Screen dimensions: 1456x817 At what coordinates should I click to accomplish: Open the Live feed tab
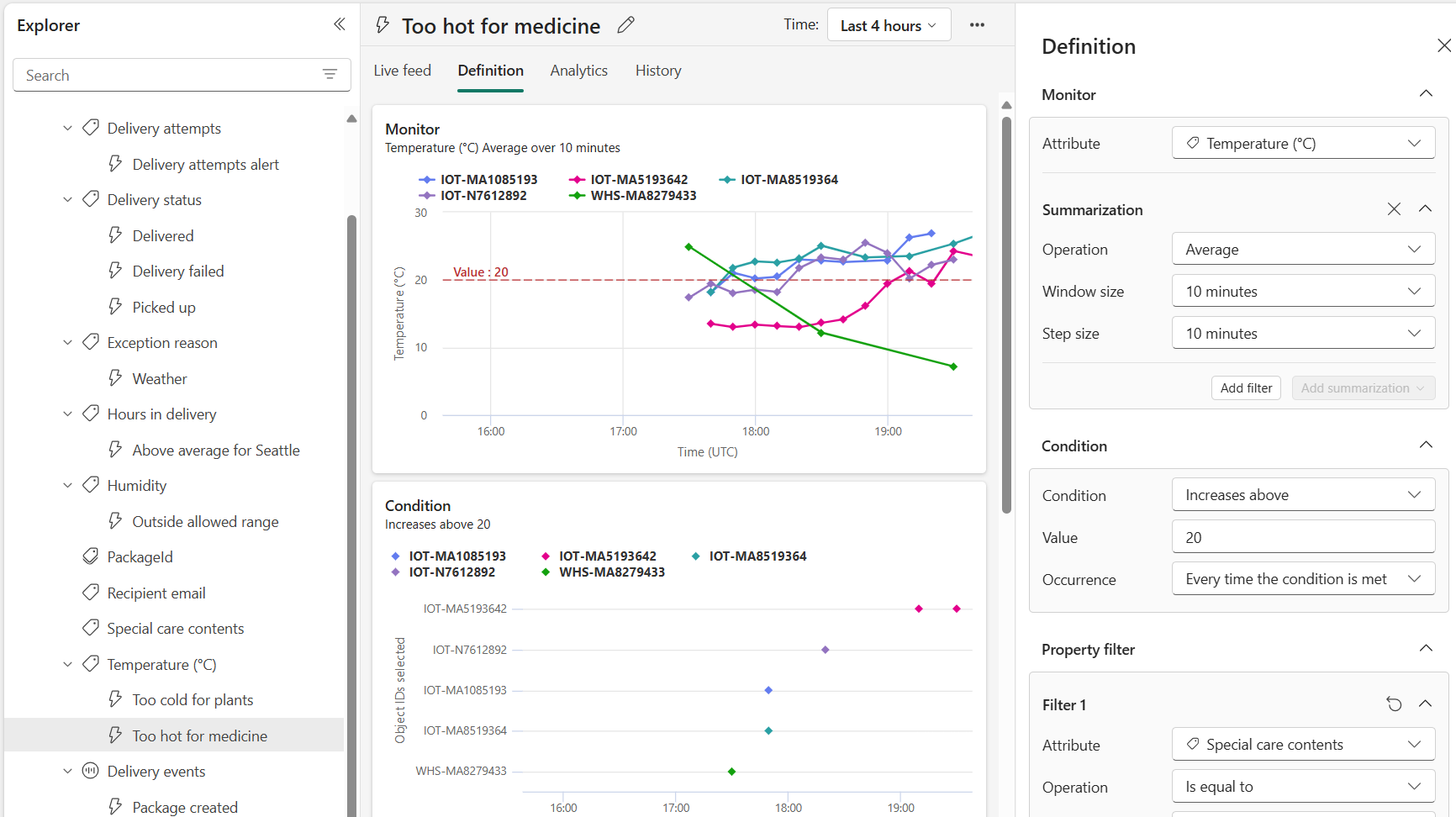point(402,71)
